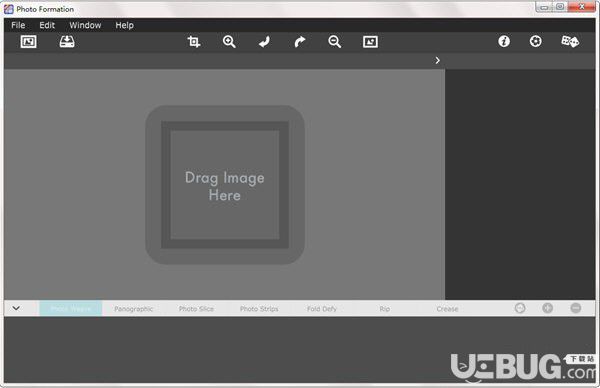Open image using the first toolbar icon
The height and width of the screenshot is (388, 600).
28,41
